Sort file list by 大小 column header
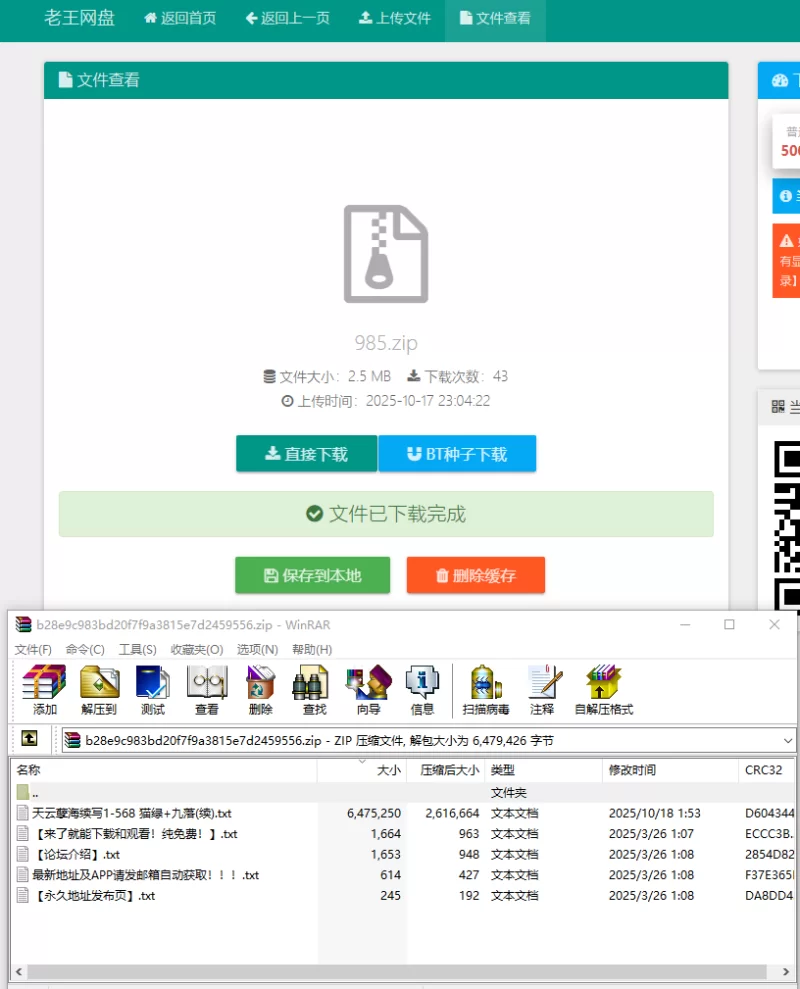 (388, 770)
